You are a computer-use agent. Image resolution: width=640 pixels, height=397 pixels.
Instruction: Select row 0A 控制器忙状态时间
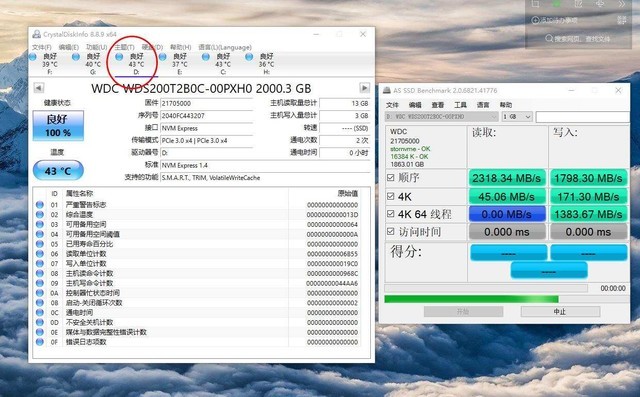[x=197, y=293]
